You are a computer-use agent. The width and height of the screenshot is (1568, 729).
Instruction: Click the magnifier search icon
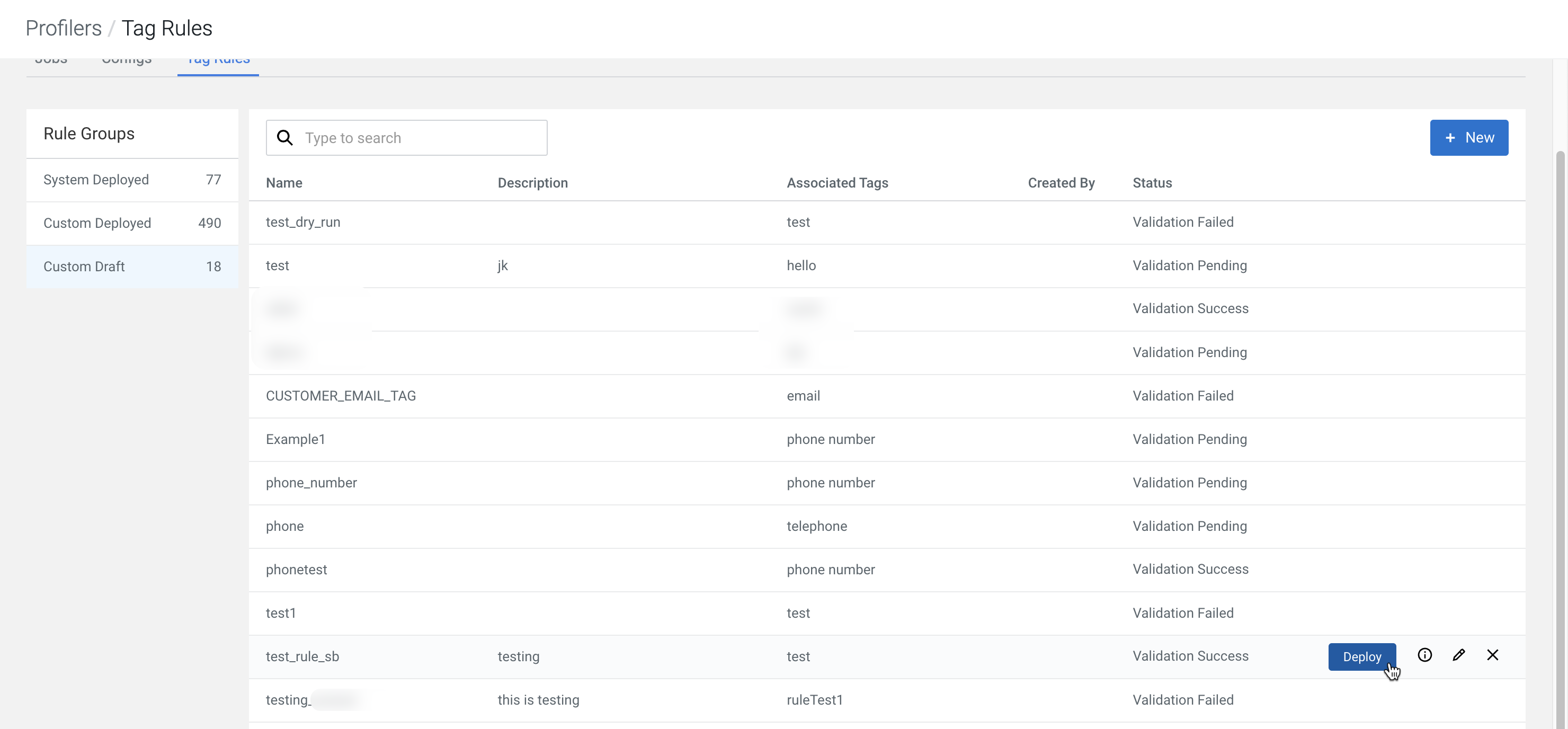point(285,138)
